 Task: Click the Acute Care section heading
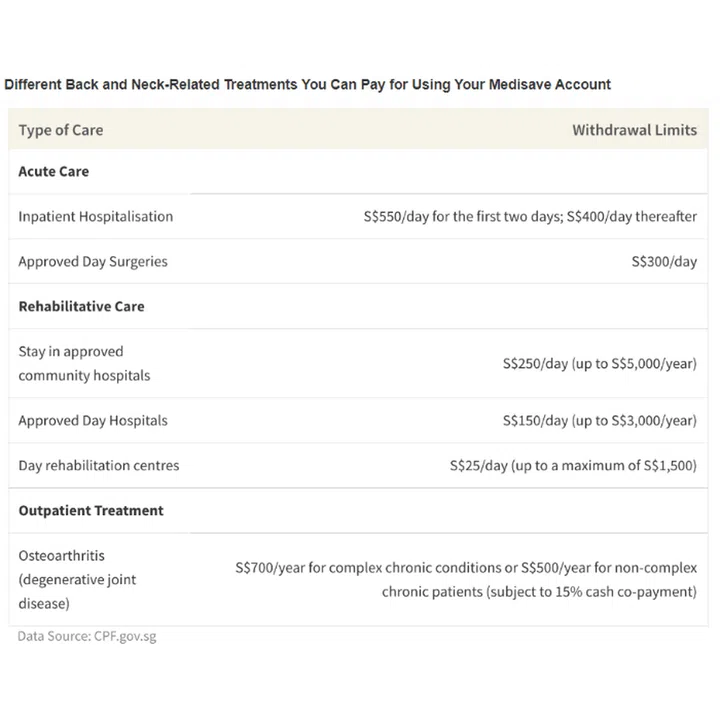pos(53,171)
